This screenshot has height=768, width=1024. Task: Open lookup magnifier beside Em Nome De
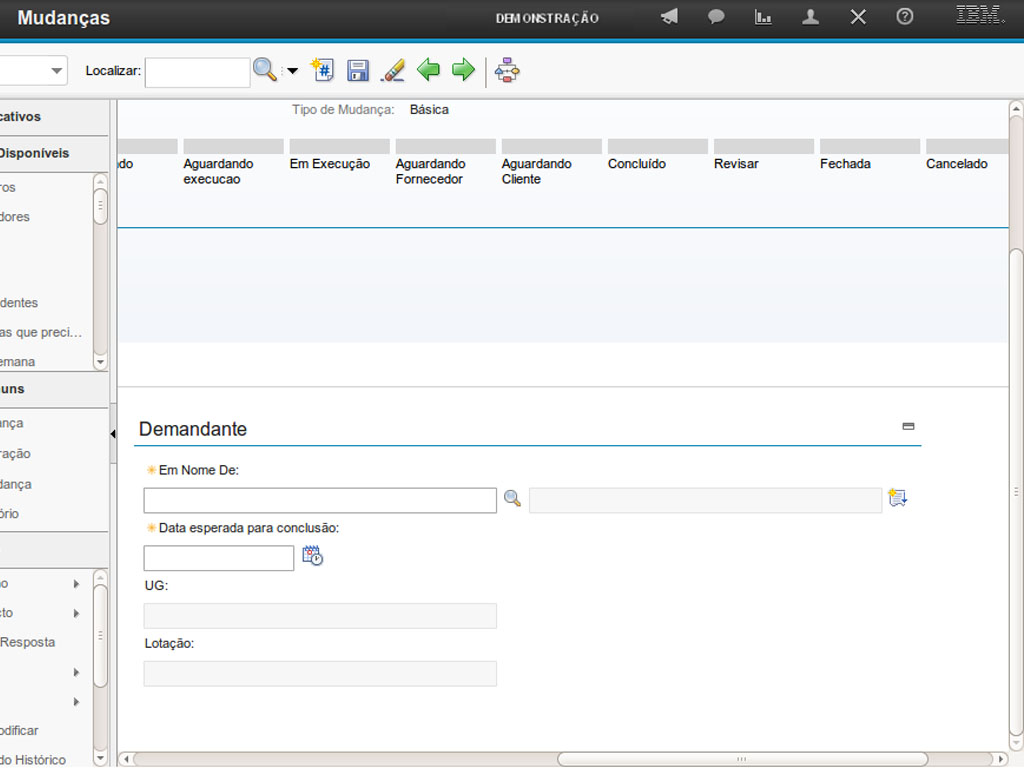click(x=512, y=498)
